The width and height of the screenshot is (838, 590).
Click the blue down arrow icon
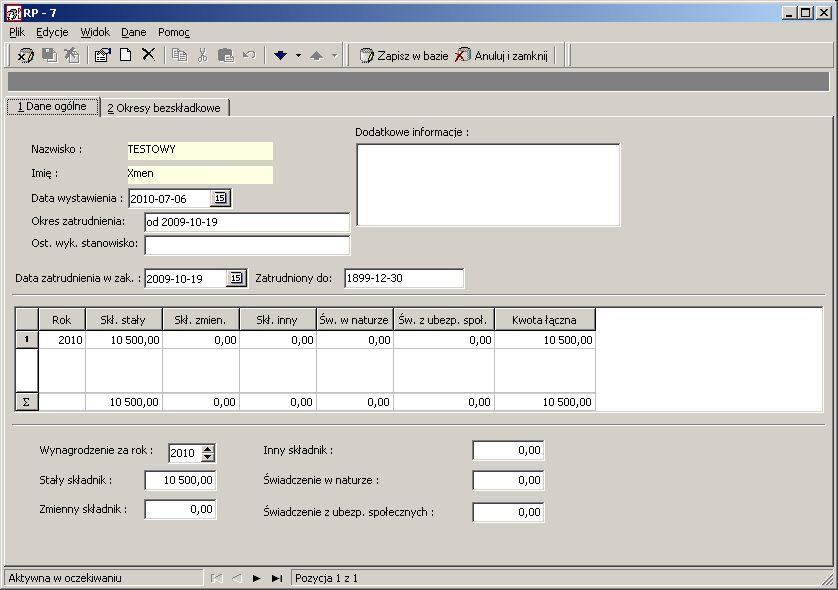pyautogui.click(x=281, y=55)
